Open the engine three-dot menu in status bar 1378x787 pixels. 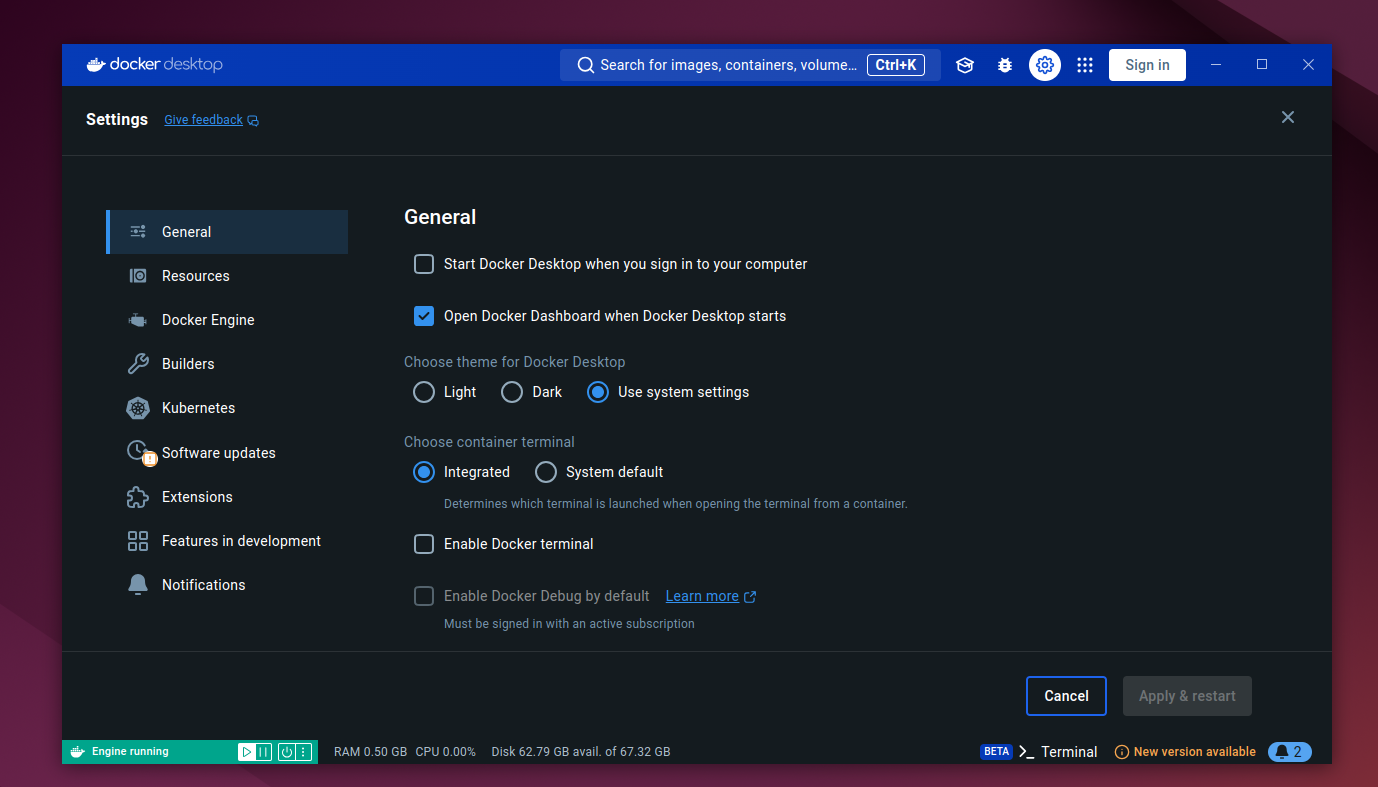point(304,752)
